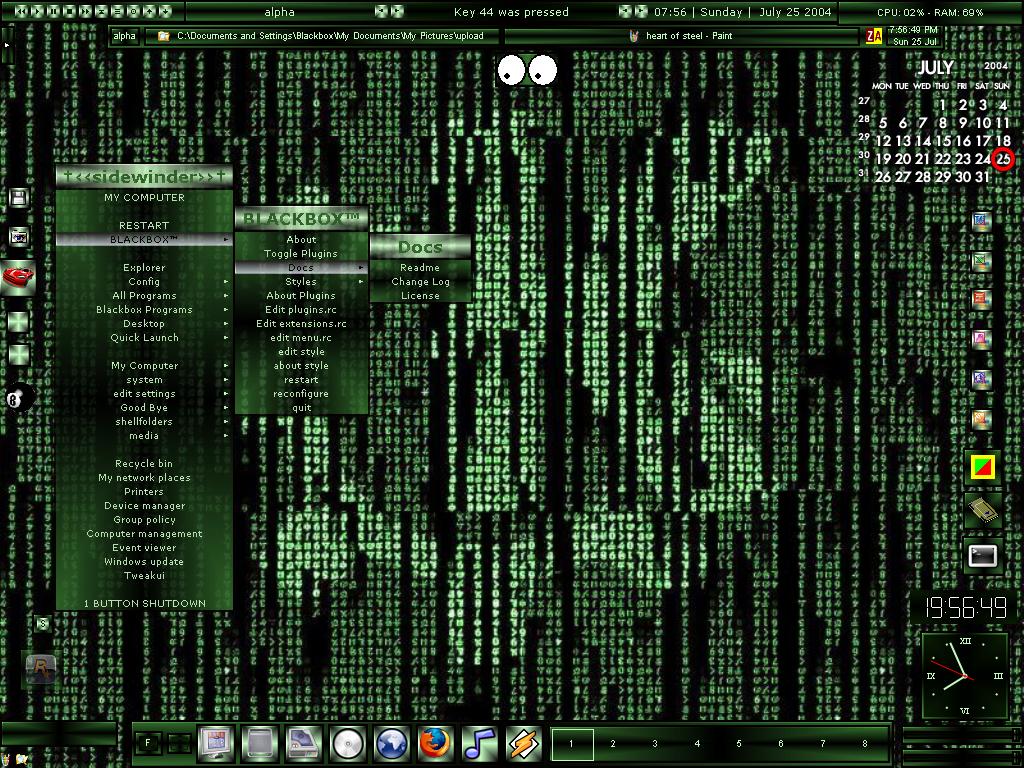This screenshot has height=768, width=1024.
Task: Expand the Blackbox Programs submenu
Action: point(144,310)
